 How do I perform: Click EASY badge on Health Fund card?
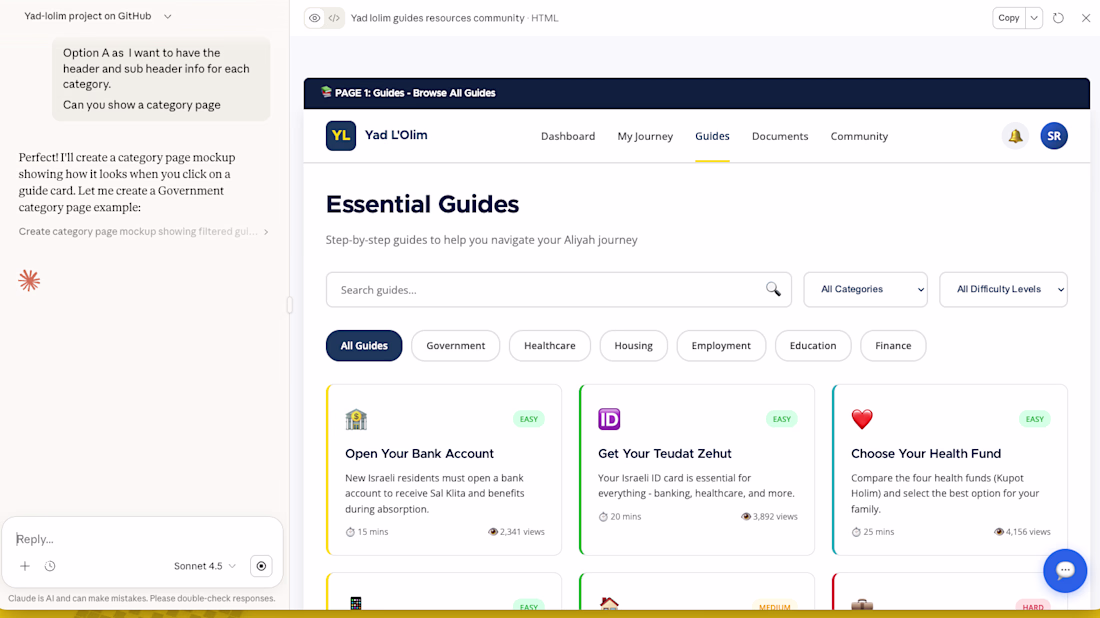tap(1035, 419)
